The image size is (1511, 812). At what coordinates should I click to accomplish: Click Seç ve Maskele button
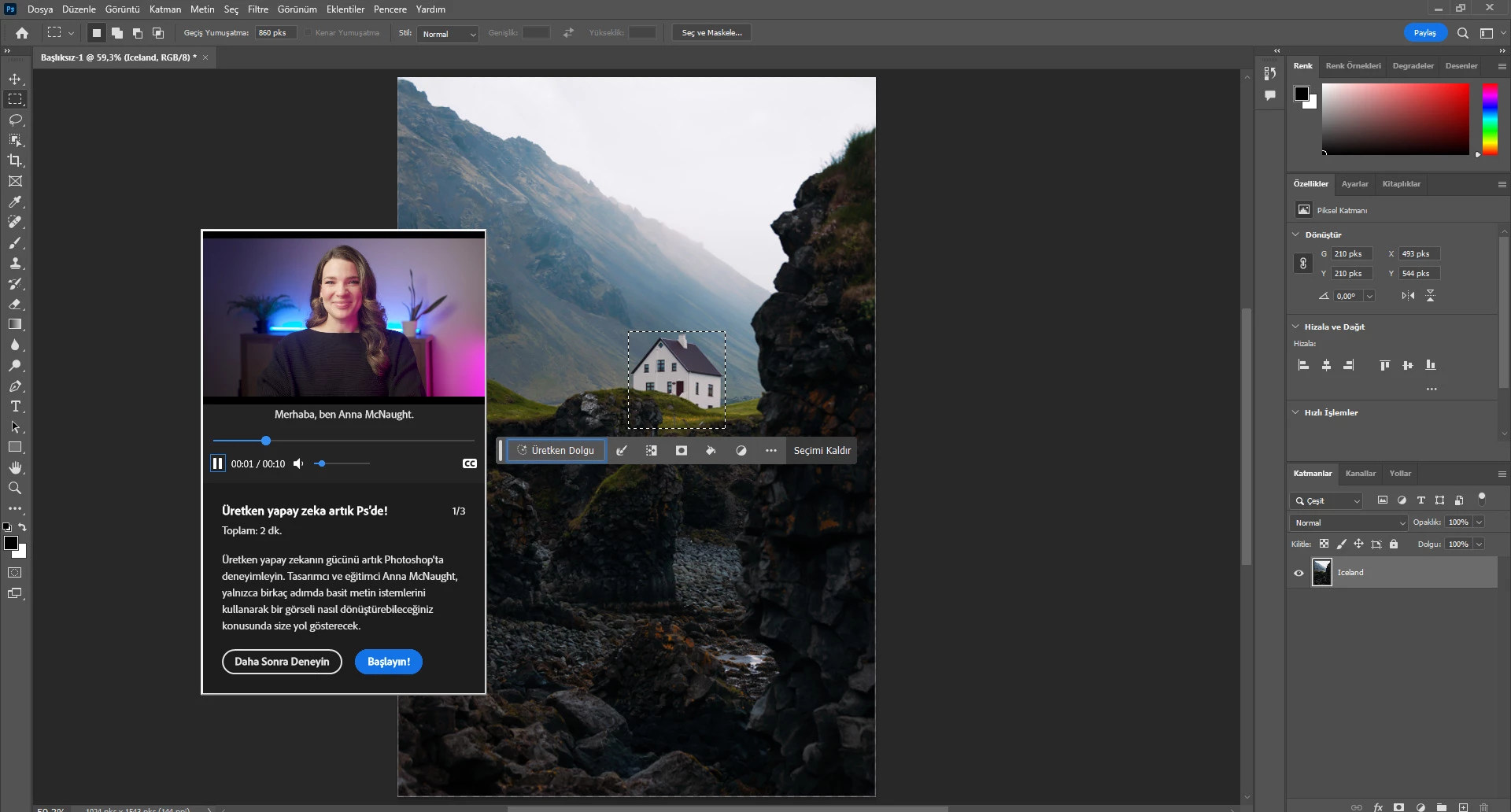click(711, 33)
